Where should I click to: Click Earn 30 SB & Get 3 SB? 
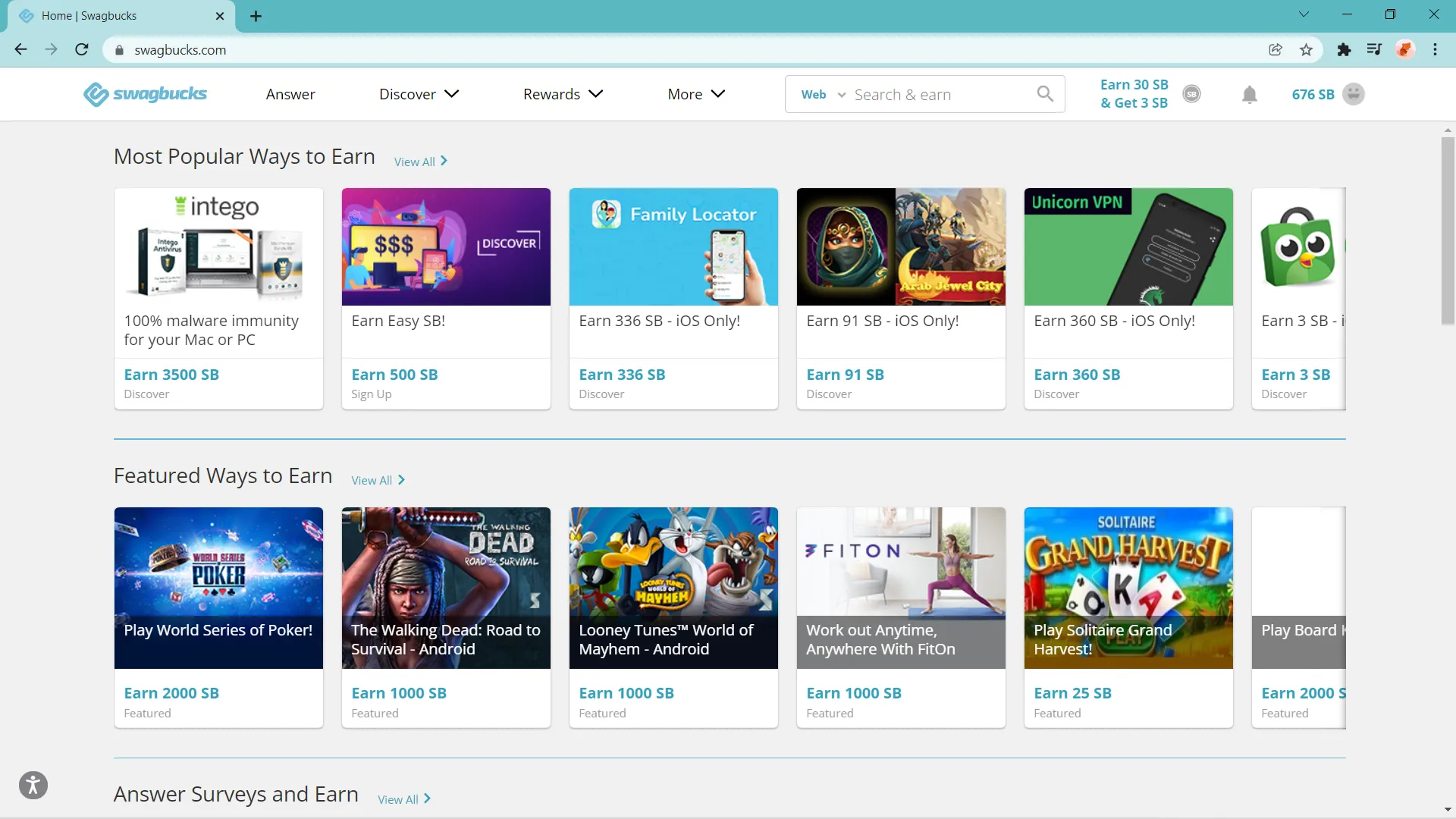(1134, 94)
